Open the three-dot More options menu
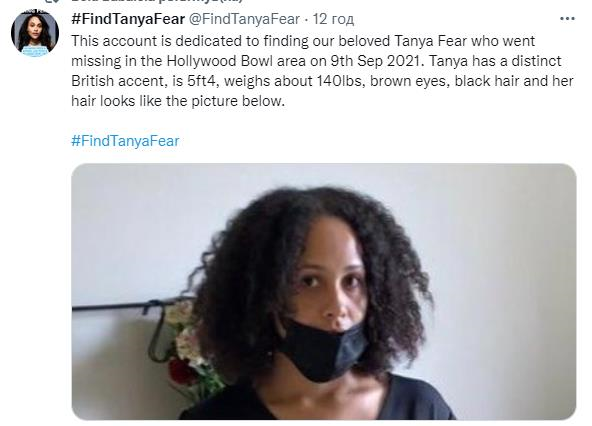 (567, 19)
